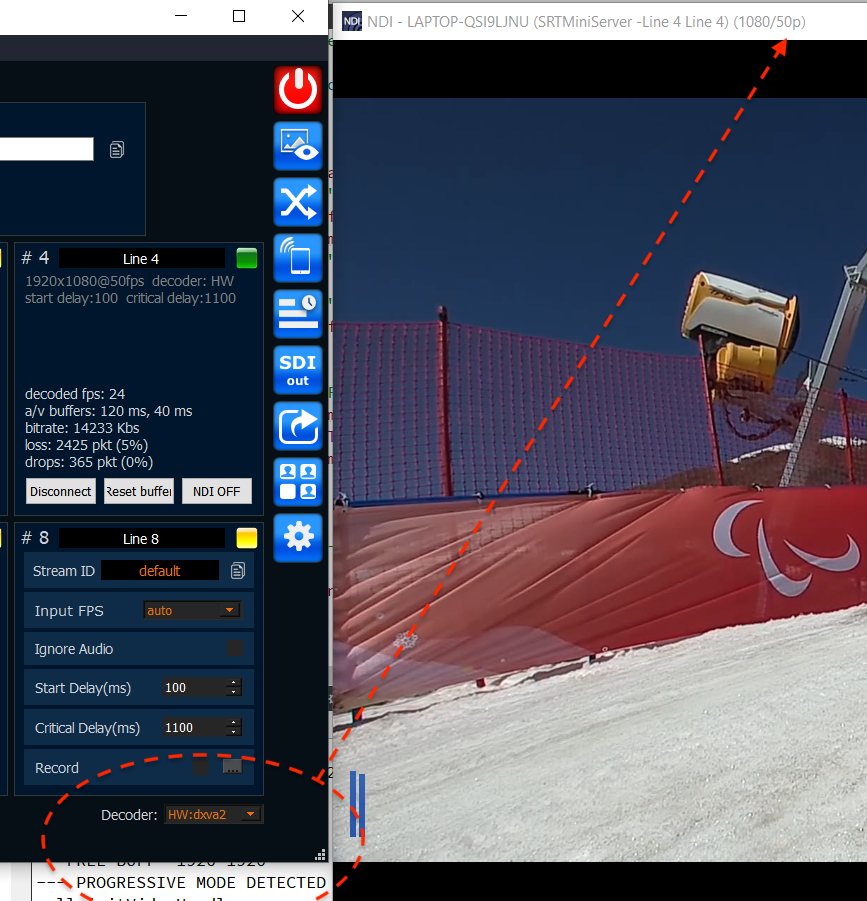Click the a/v buffers: 120 ms text
Screen dimensions: 867x901
coord(108,411)
